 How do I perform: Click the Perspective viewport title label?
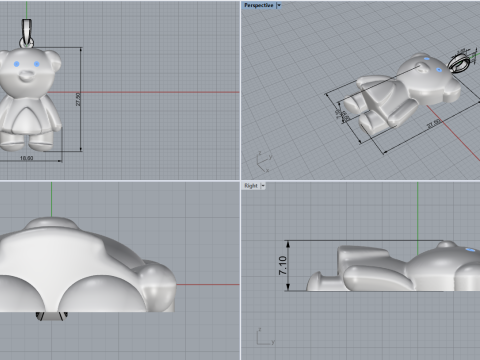click(x=259, y=5)
